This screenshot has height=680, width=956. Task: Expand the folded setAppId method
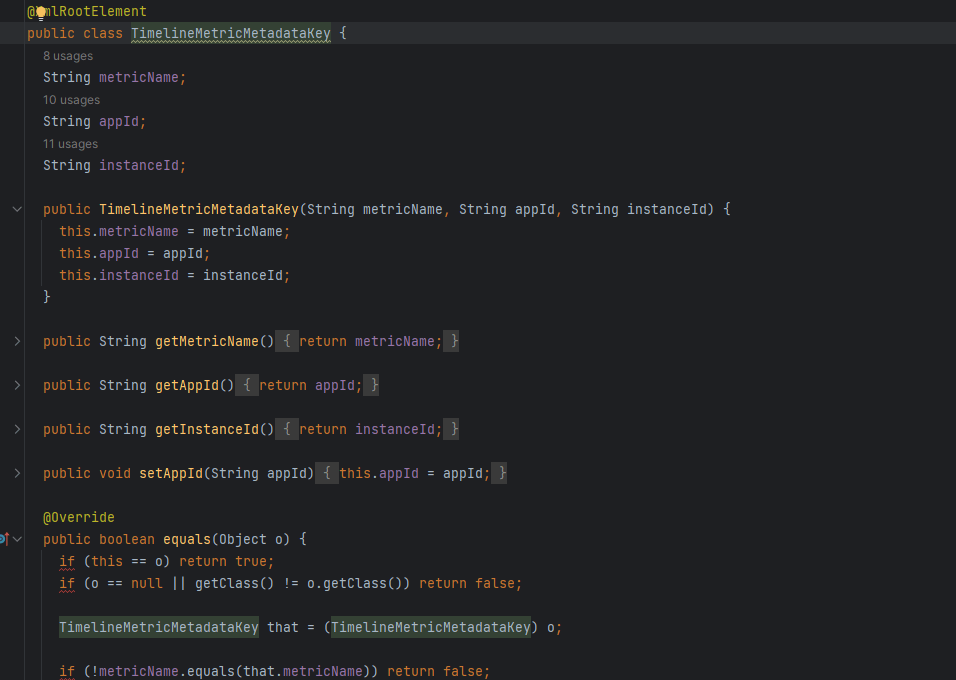17,473
